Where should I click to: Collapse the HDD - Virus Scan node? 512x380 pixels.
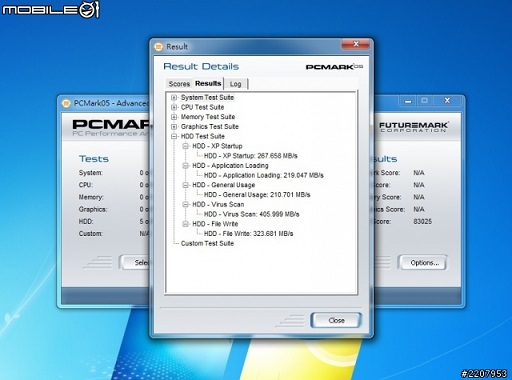click(x=185, y=204)
